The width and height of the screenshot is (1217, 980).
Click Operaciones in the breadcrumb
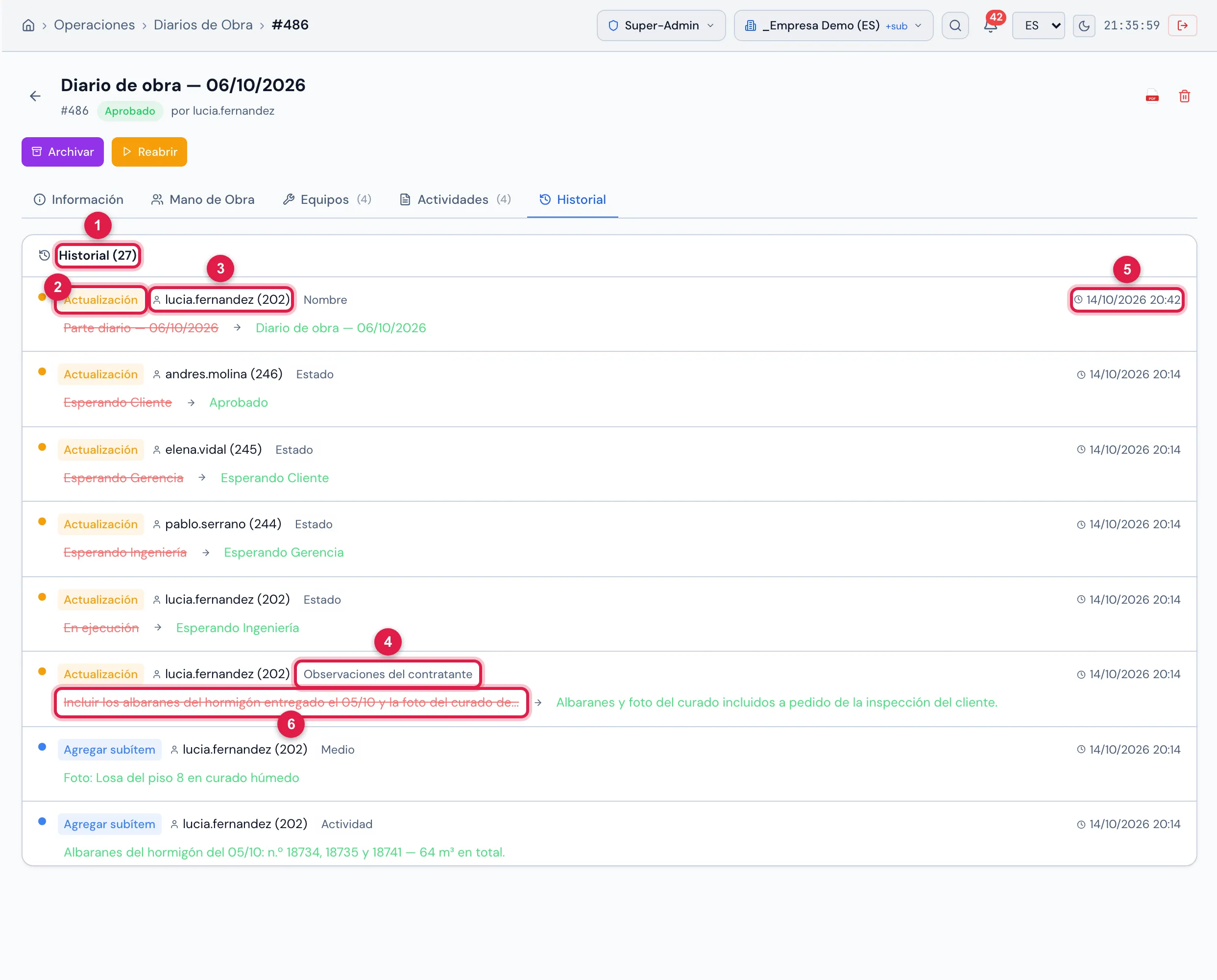click(94, 25)
